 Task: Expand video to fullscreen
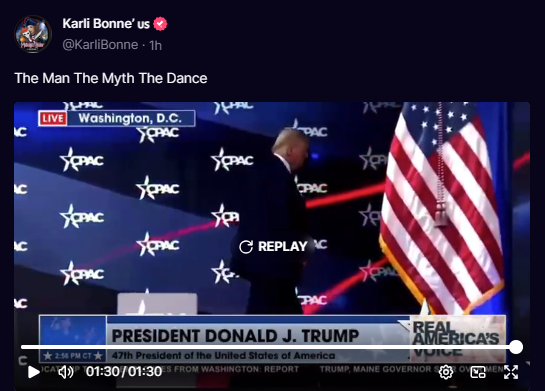pos(511,372)
